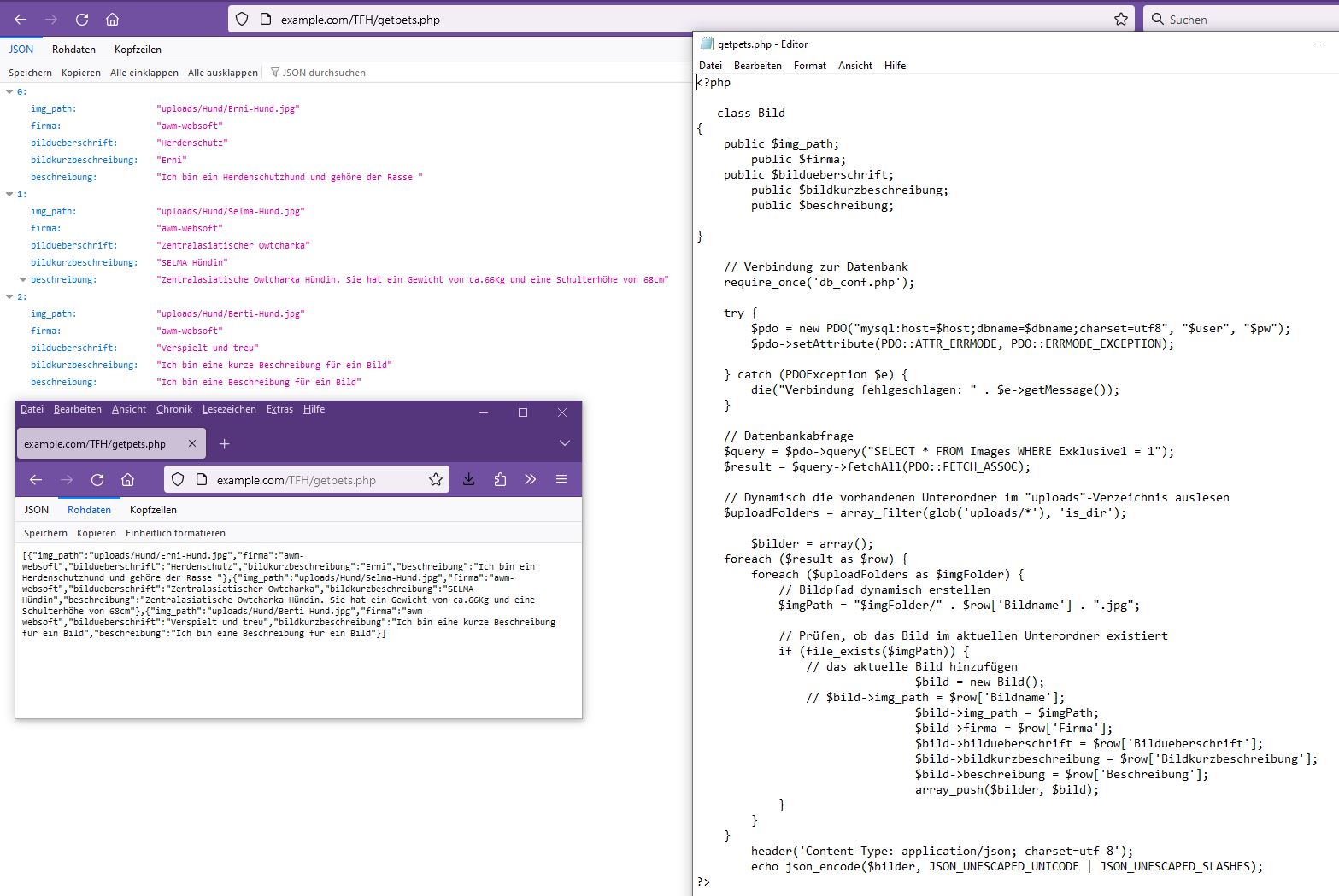This screenshot has height=896, width=1339.
Task: Open the Format menu in the editor
Action: [x=809, y=66]
